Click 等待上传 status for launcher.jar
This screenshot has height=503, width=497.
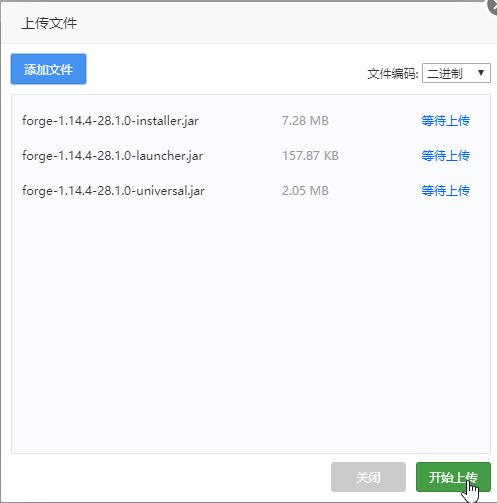click(446, 156)
